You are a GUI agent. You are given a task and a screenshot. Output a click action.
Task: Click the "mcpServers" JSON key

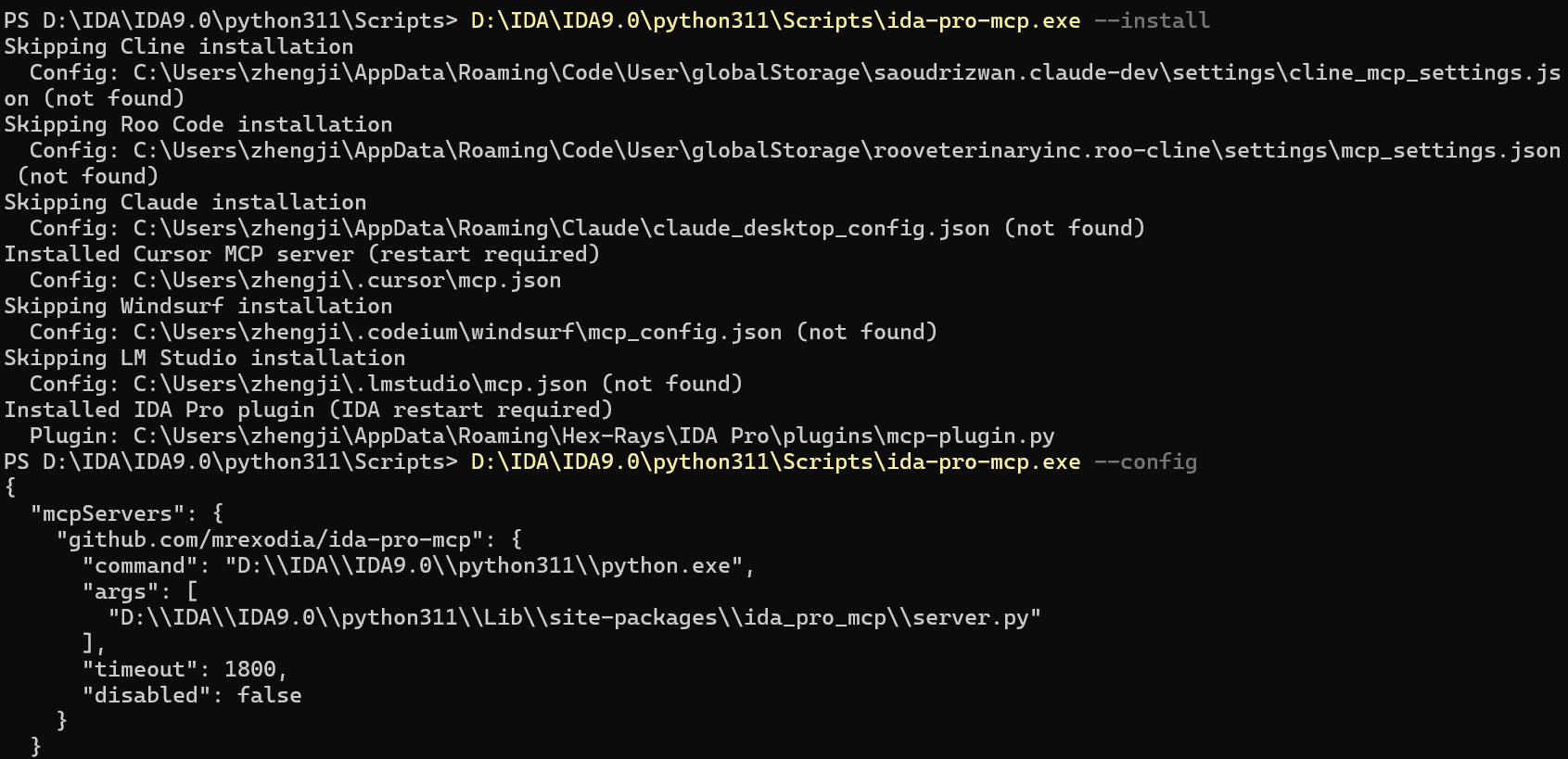click(x=101, y=513)
